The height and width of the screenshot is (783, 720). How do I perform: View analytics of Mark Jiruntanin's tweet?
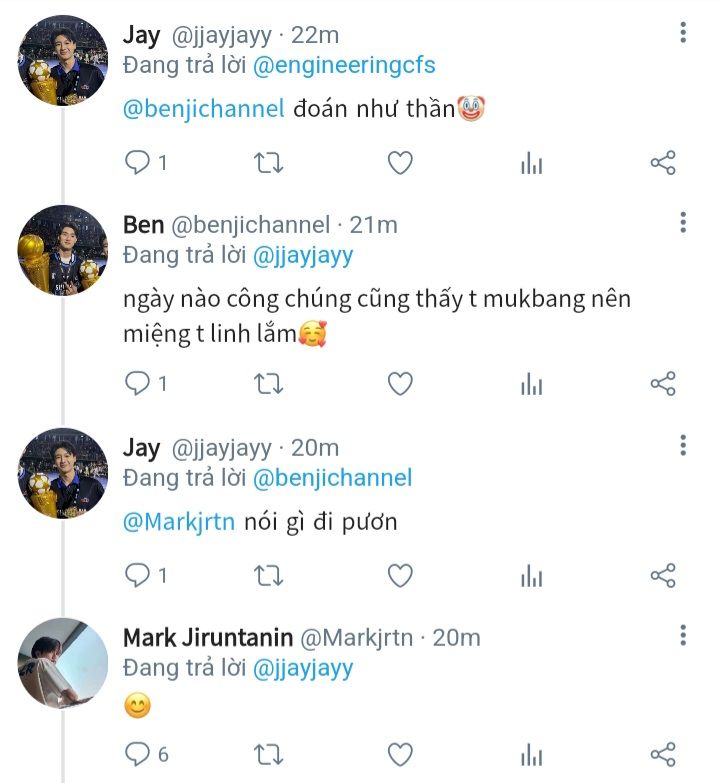tap(531, 754)
